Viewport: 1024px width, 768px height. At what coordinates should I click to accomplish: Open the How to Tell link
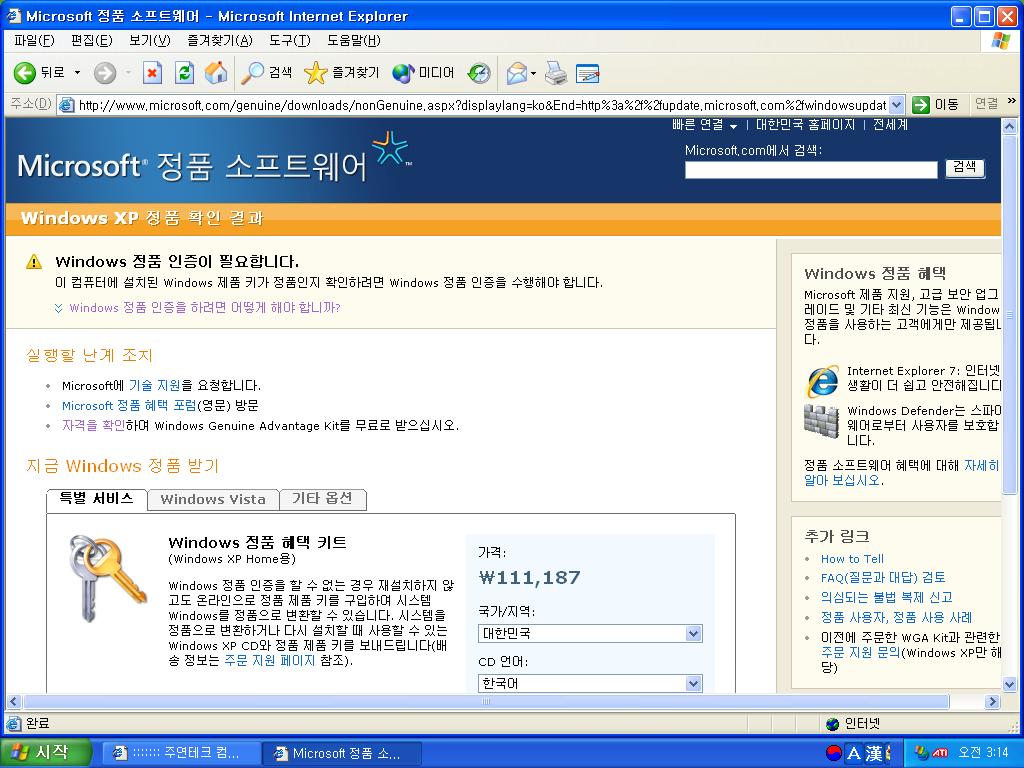[x=852, y=559]
